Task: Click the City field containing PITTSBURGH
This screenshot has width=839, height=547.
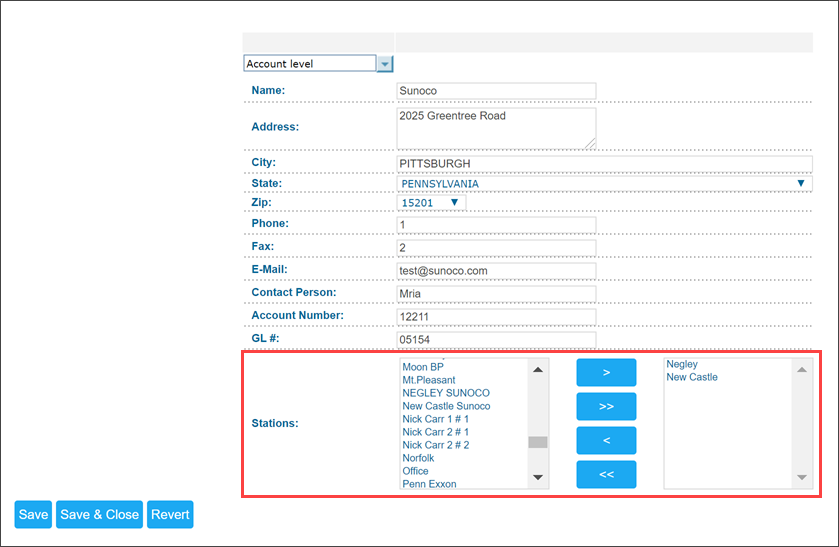Action: point(604,164)
